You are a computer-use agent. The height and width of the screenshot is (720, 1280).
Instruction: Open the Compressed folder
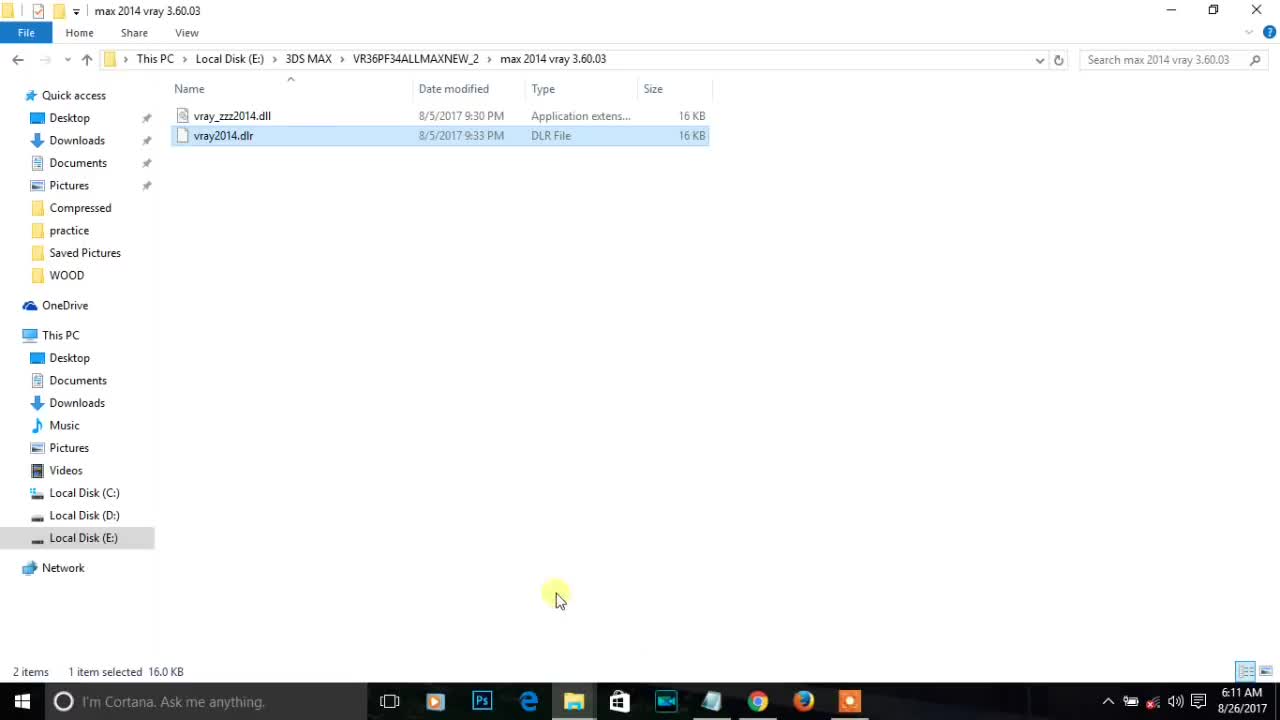(x=80, y=208)
